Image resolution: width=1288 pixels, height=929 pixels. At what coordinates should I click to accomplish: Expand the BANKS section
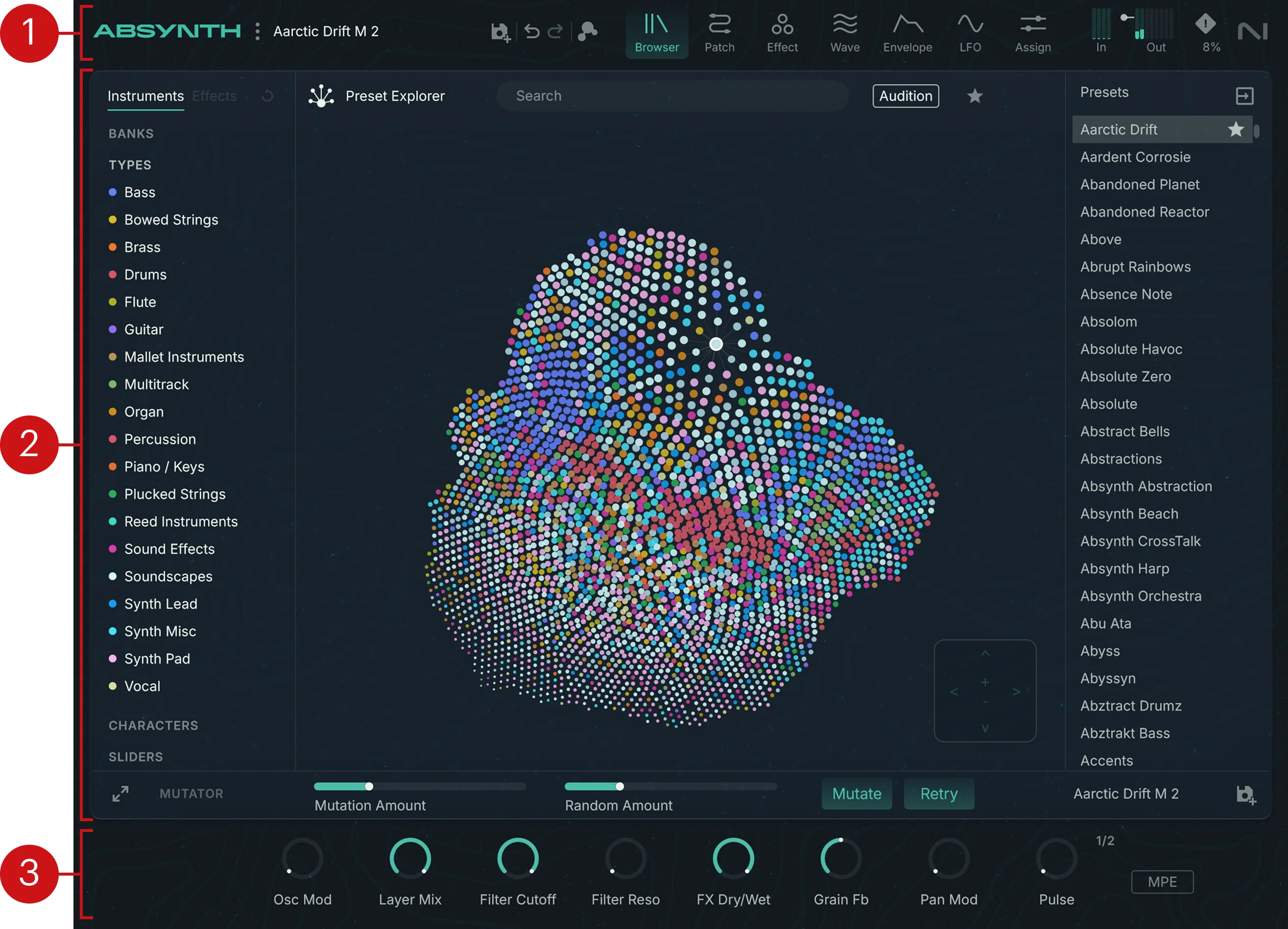131,134
